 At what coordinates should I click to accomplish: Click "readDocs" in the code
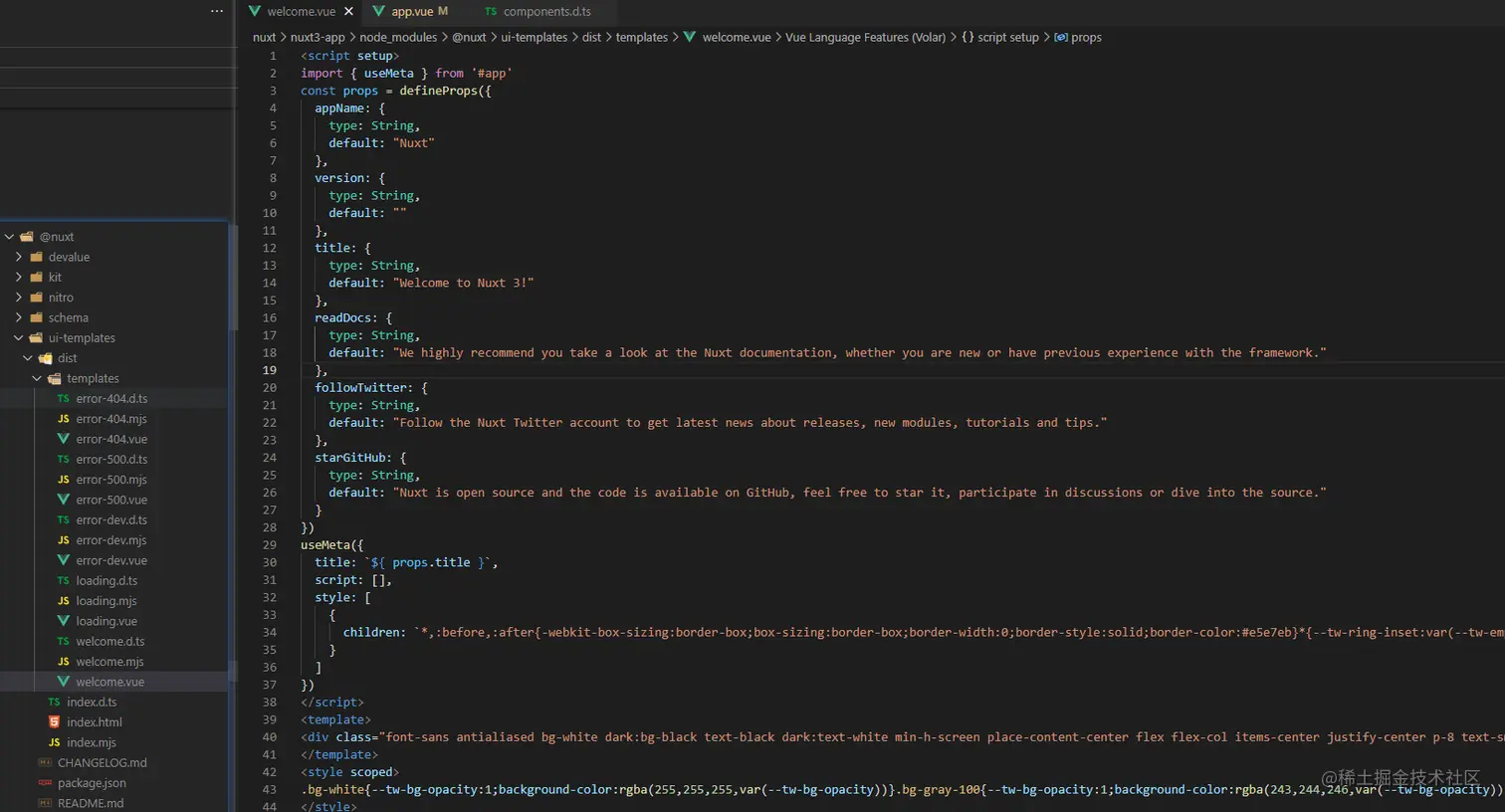pyautogui.click(x=343, y=318)
